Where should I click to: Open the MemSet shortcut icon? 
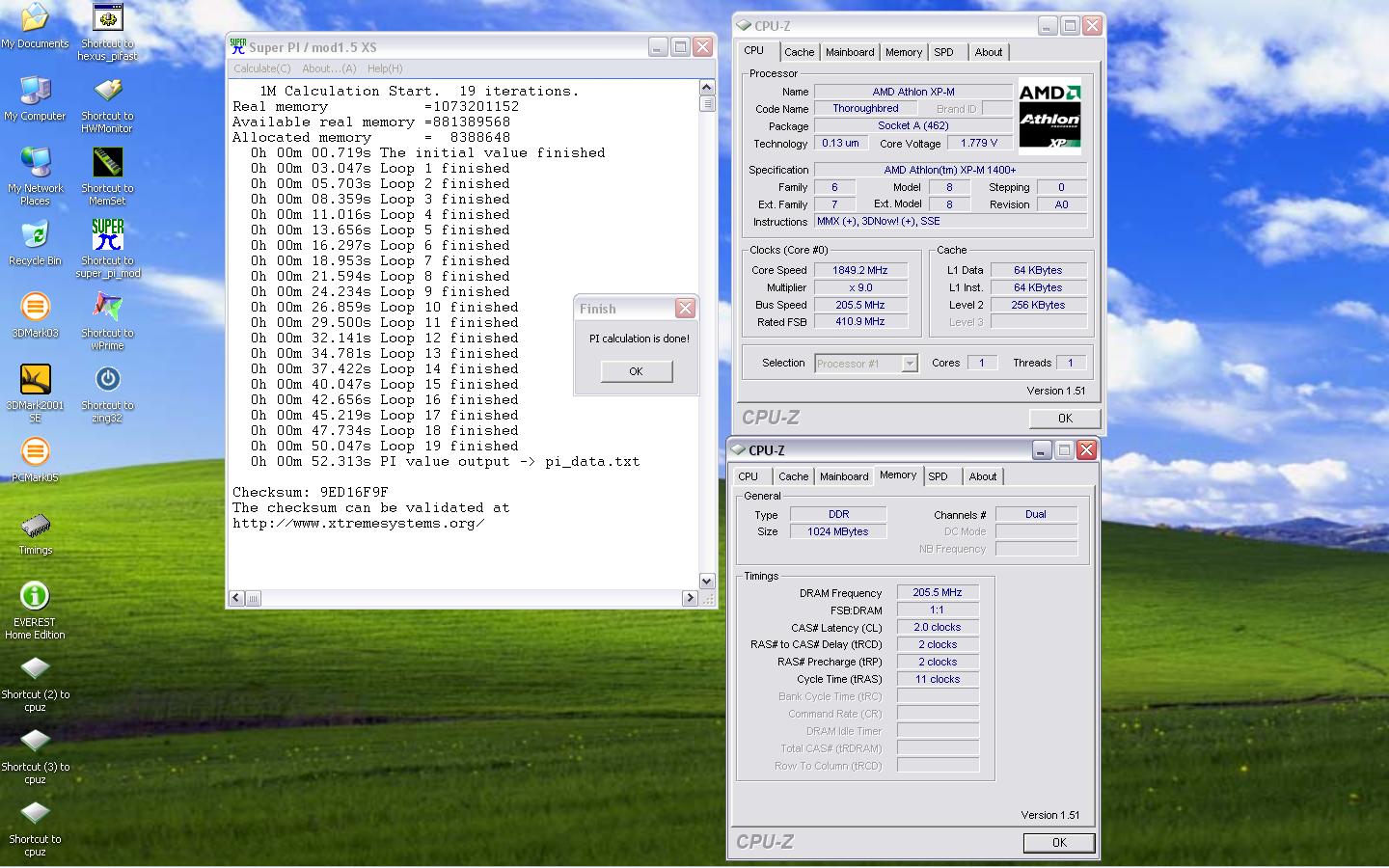108,163
